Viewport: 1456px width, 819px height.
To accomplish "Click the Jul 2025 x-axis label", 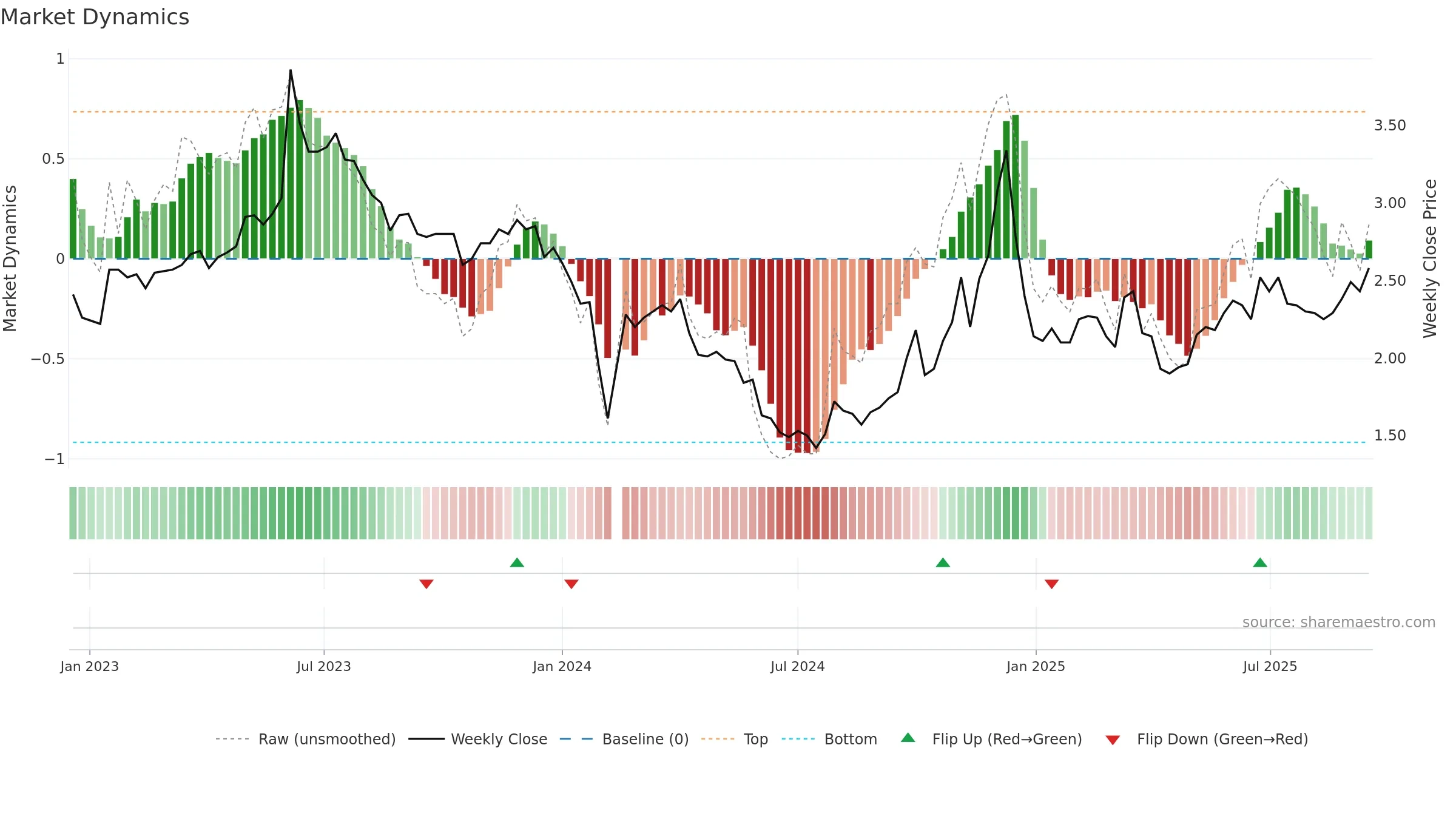I will click(x=1270, y=666).
